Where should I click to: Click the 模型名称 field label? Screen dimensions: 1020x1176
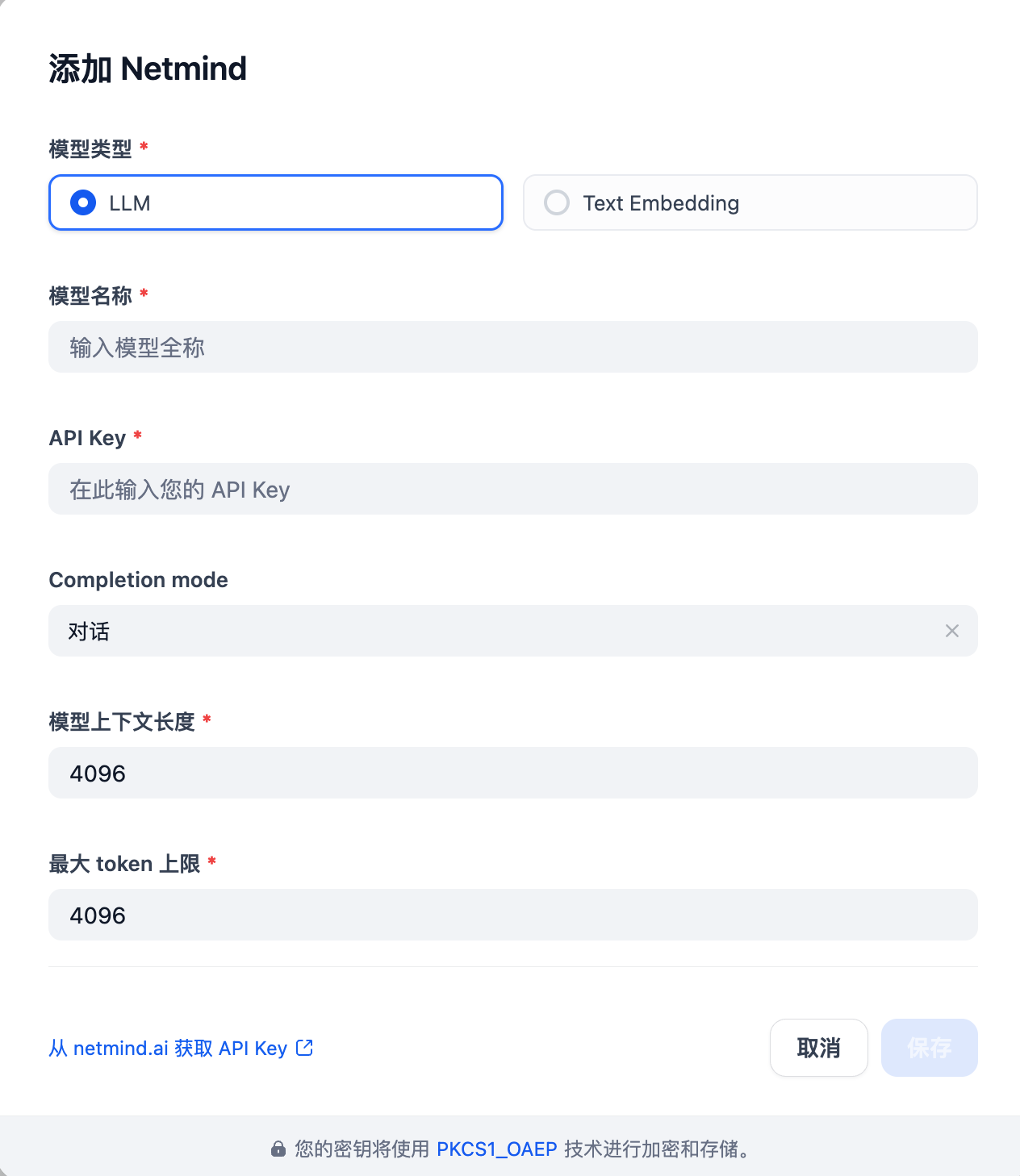[90, 296]
